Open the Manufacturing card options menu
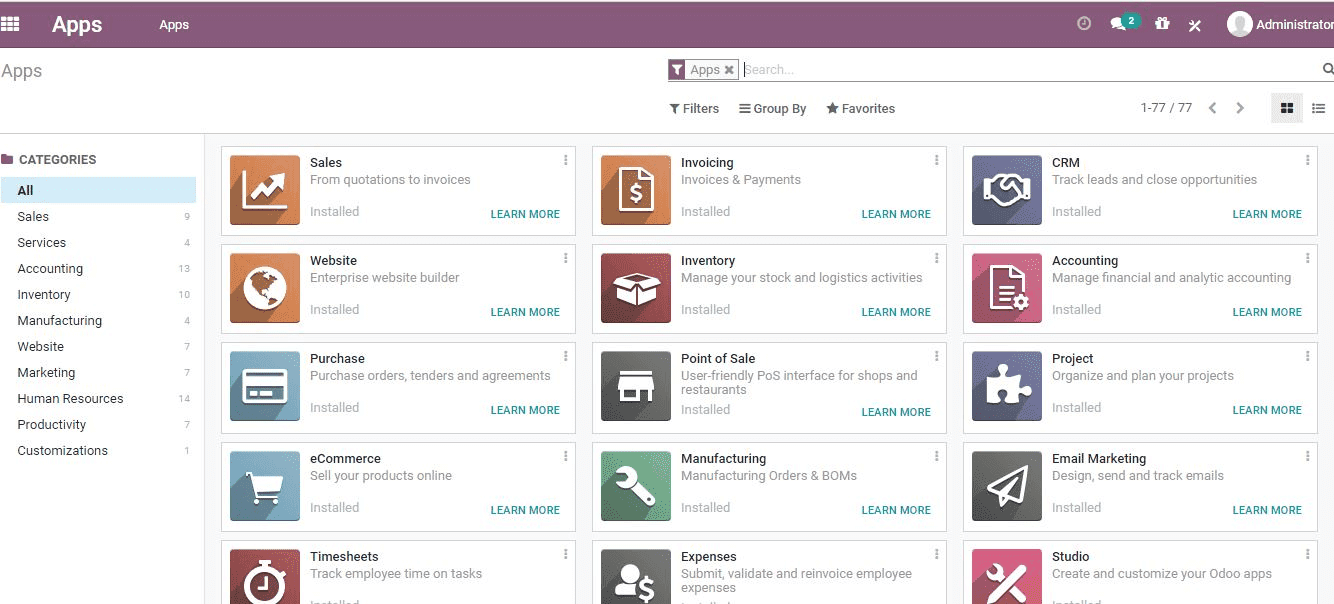 click(x=936, y=456)
